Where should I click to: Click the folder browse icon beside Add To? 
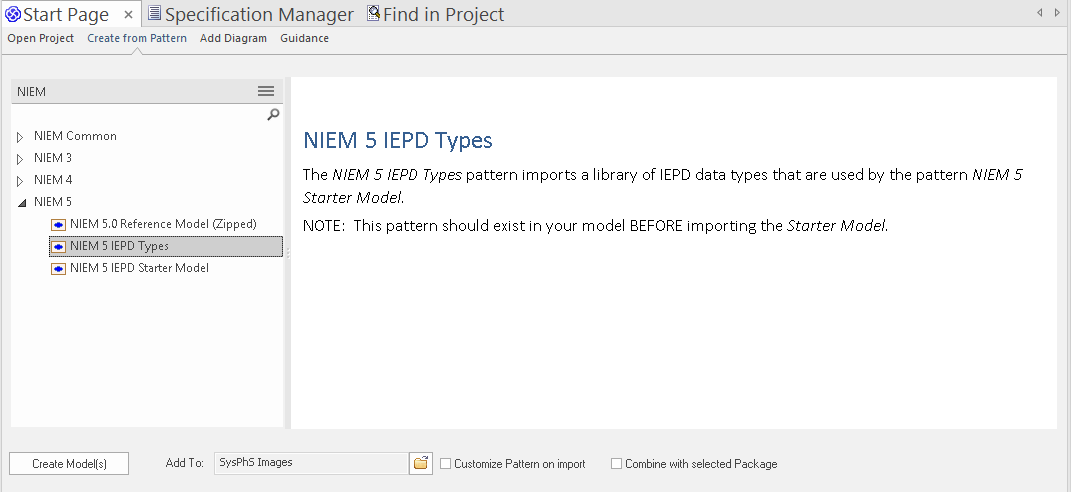pyautogui.click(x=421, y=463)
